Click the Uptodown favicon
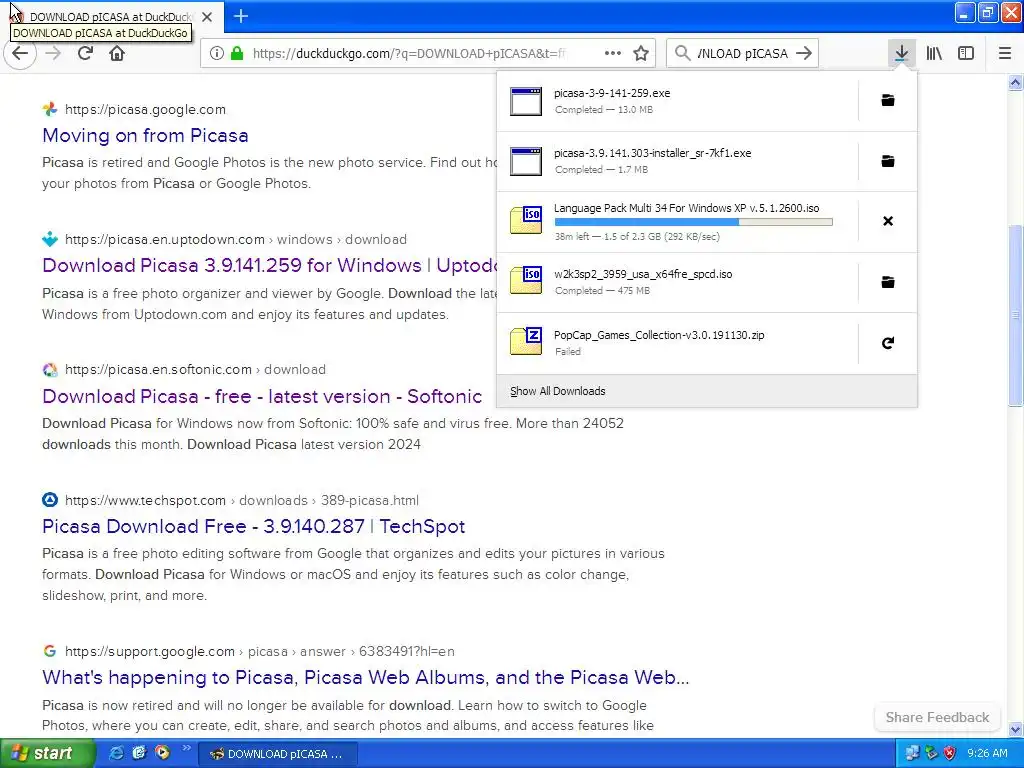 pyautogui.click(x=50, y=240)
